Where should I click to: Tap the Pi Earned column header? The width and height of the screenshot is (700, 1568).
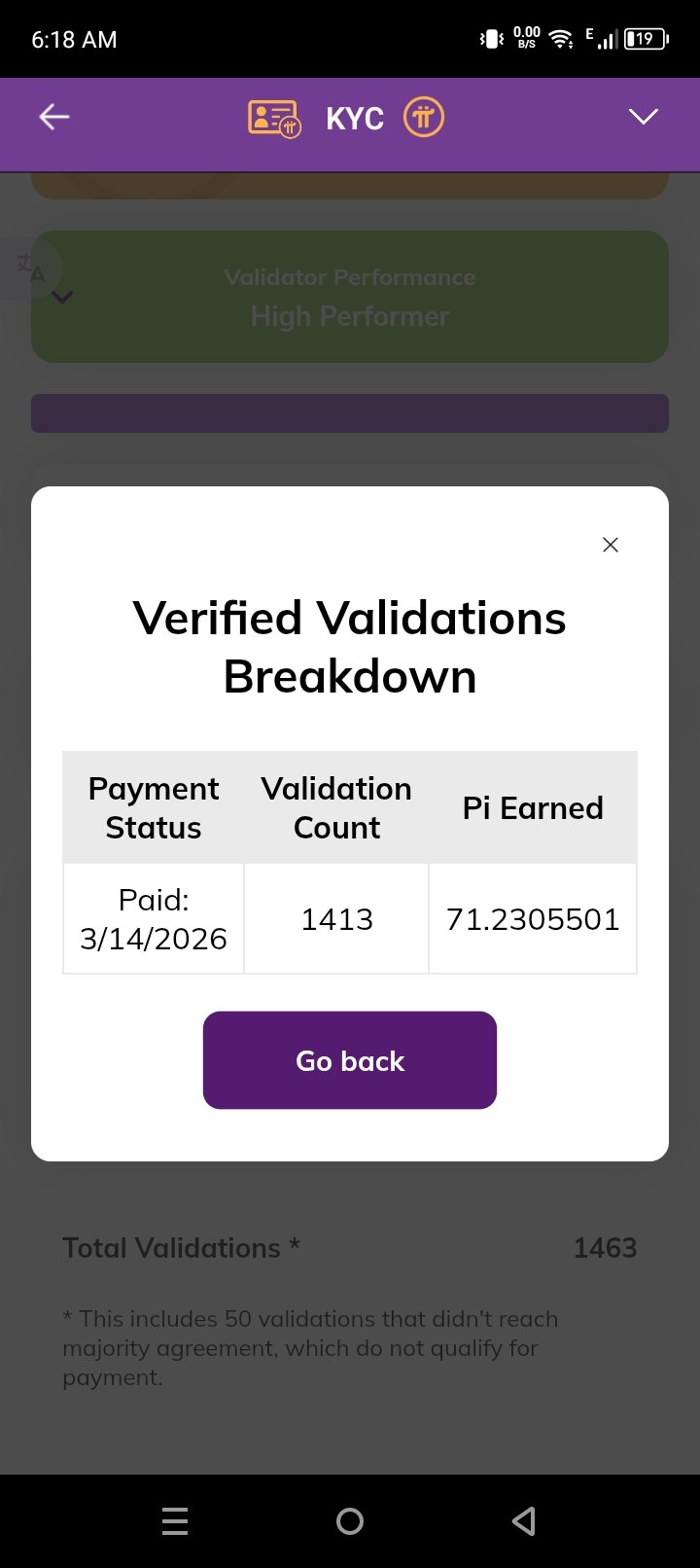click(x=533, y=807)
